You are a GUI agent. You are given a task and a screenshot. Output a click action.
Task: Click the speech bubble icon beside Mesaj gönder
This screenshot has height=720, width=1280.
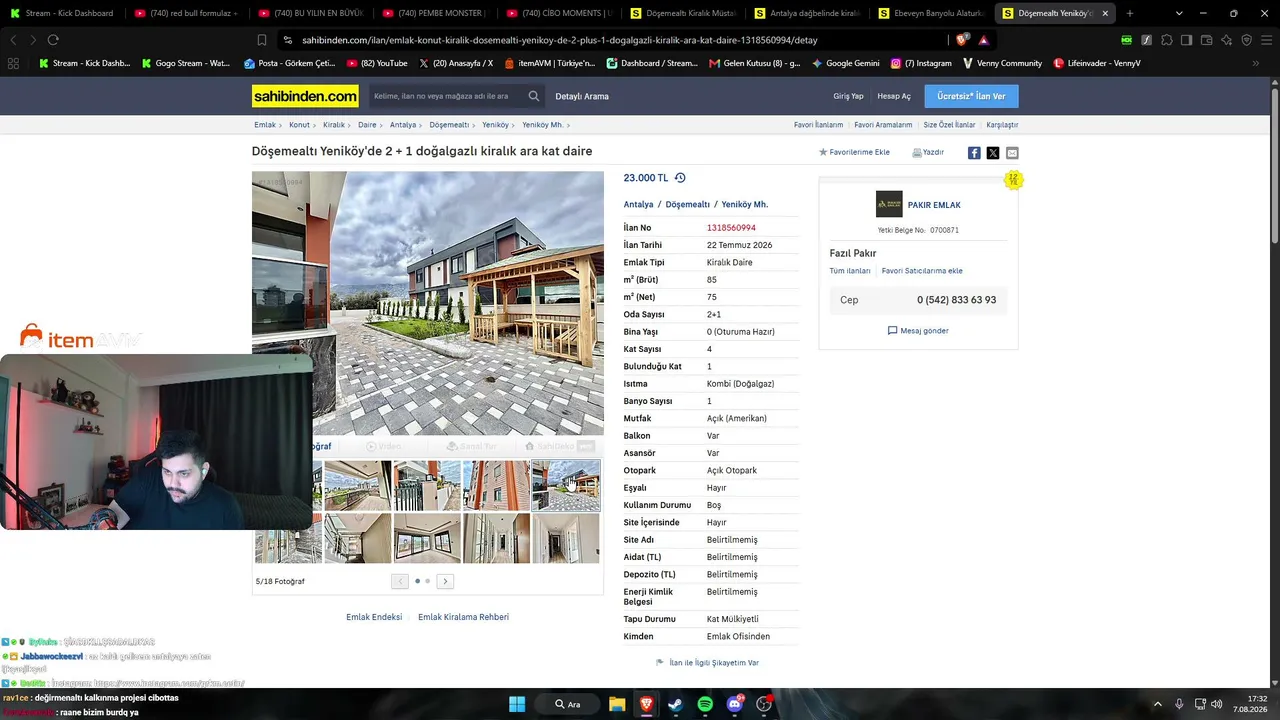[892, 331]
